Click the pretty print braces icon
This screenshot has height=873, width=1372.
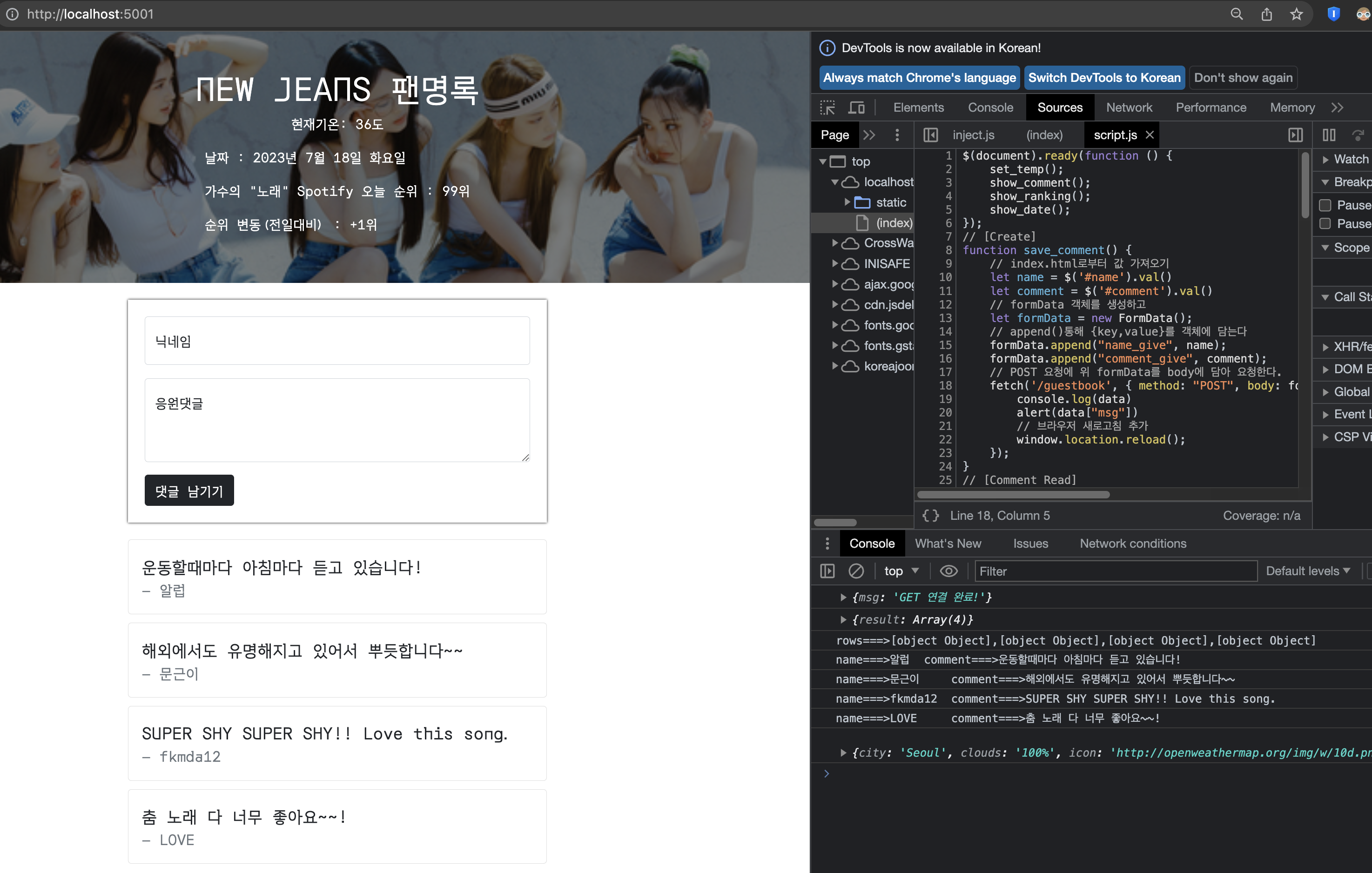point(930,515)
